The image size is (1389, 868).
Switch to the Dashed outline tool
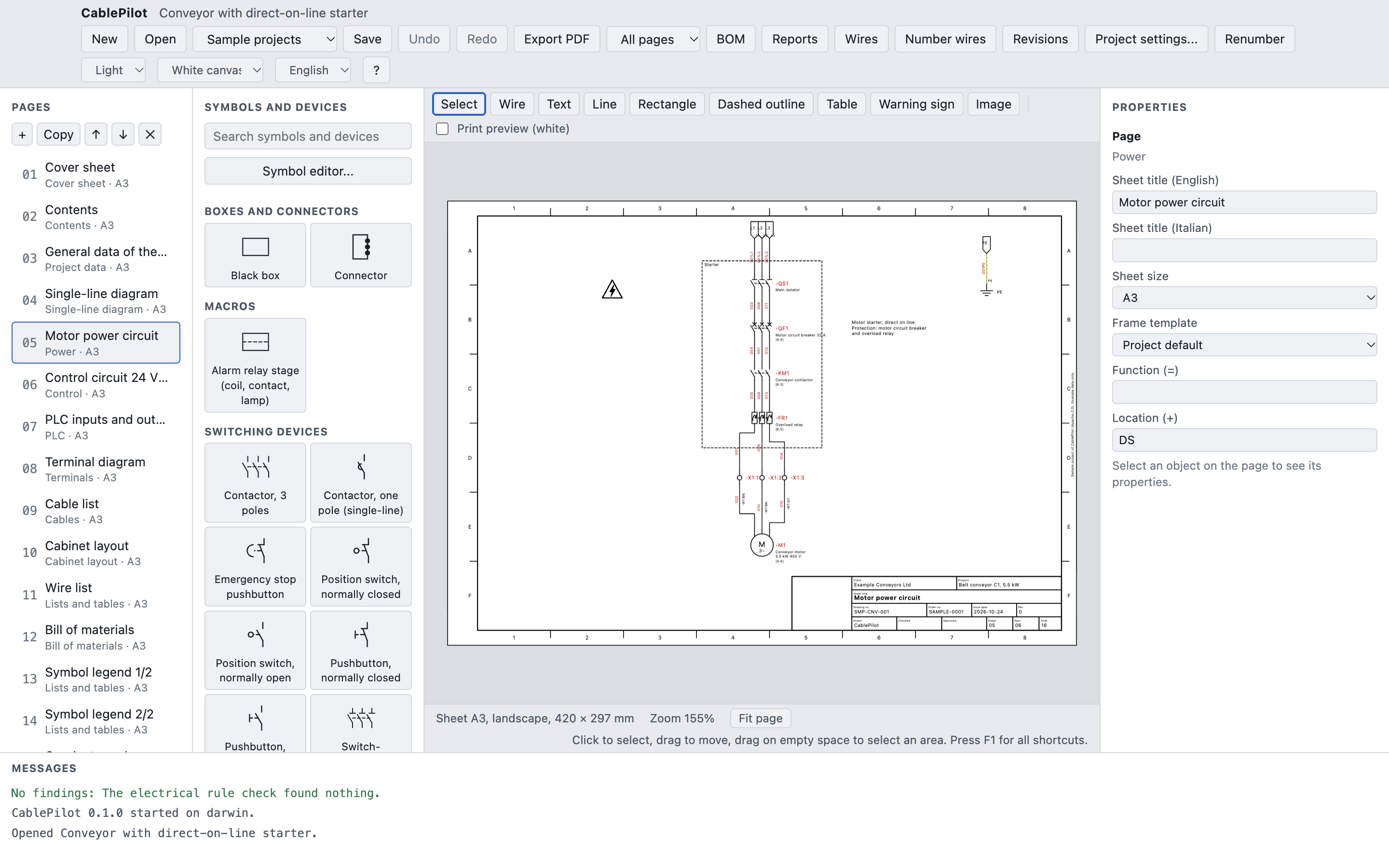761,104
